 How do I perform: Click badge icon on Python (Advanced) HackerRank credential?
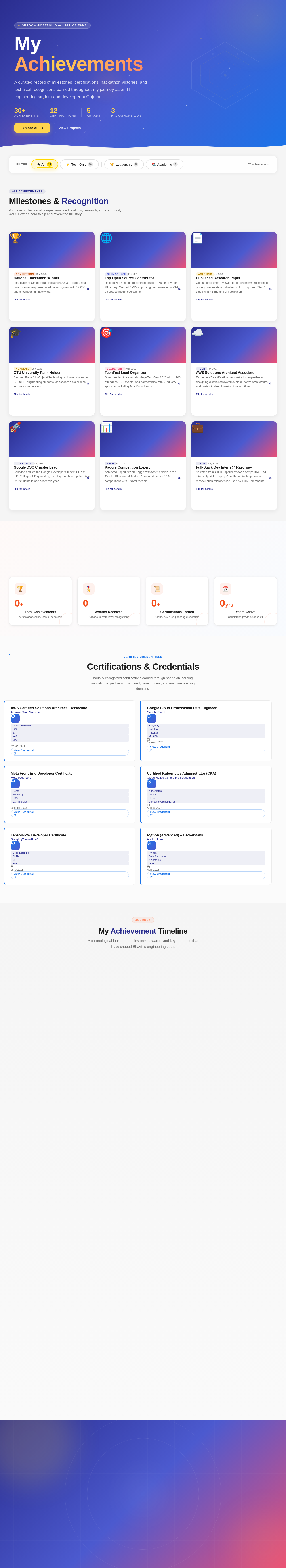click(151, 845)
